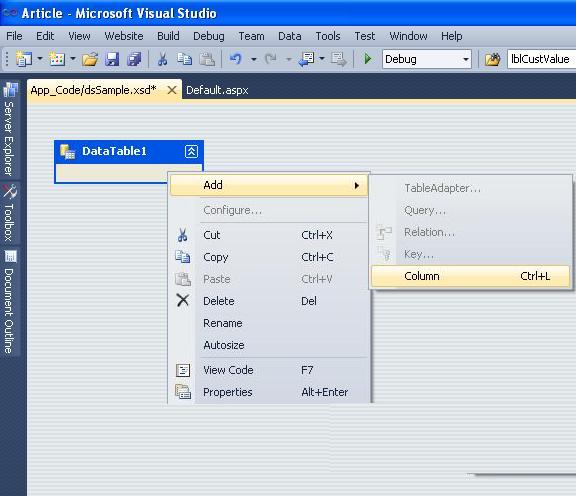Click the Delete X icon in context menu
Screen dimensions: 576x496
tap(183, 301)
